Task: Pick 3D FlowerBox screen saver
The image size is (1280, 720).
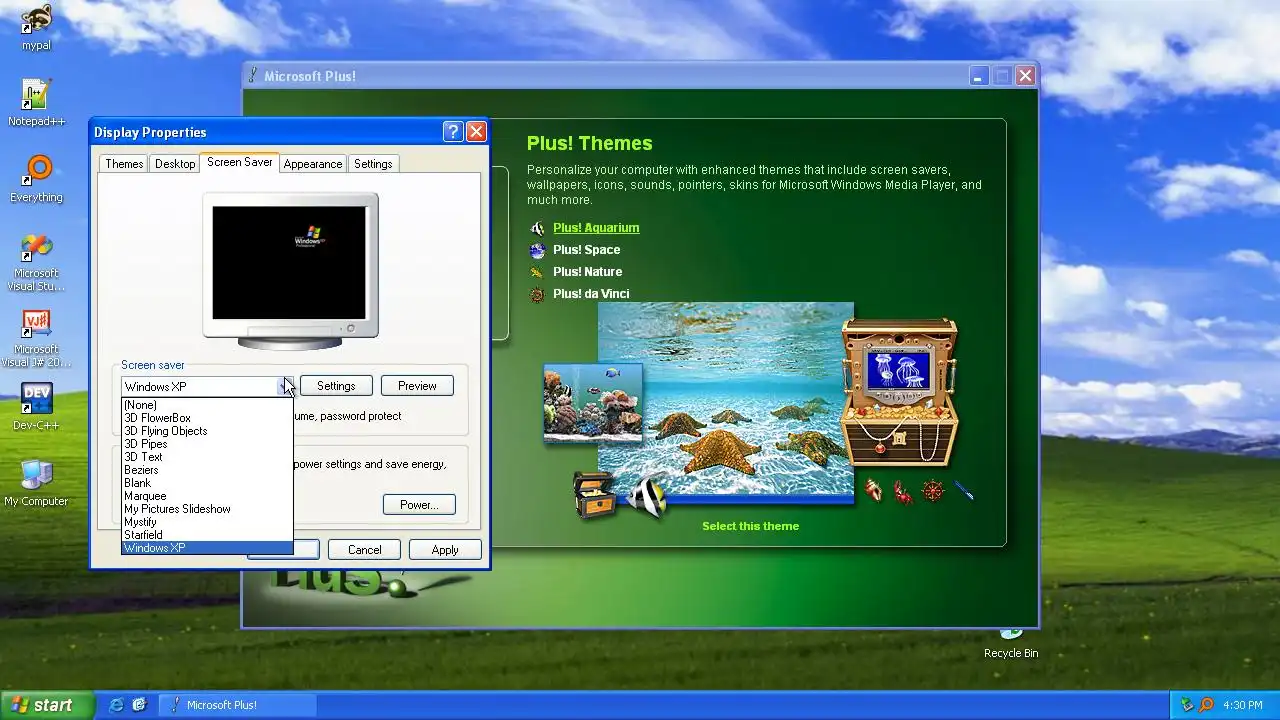Action: 207,418
